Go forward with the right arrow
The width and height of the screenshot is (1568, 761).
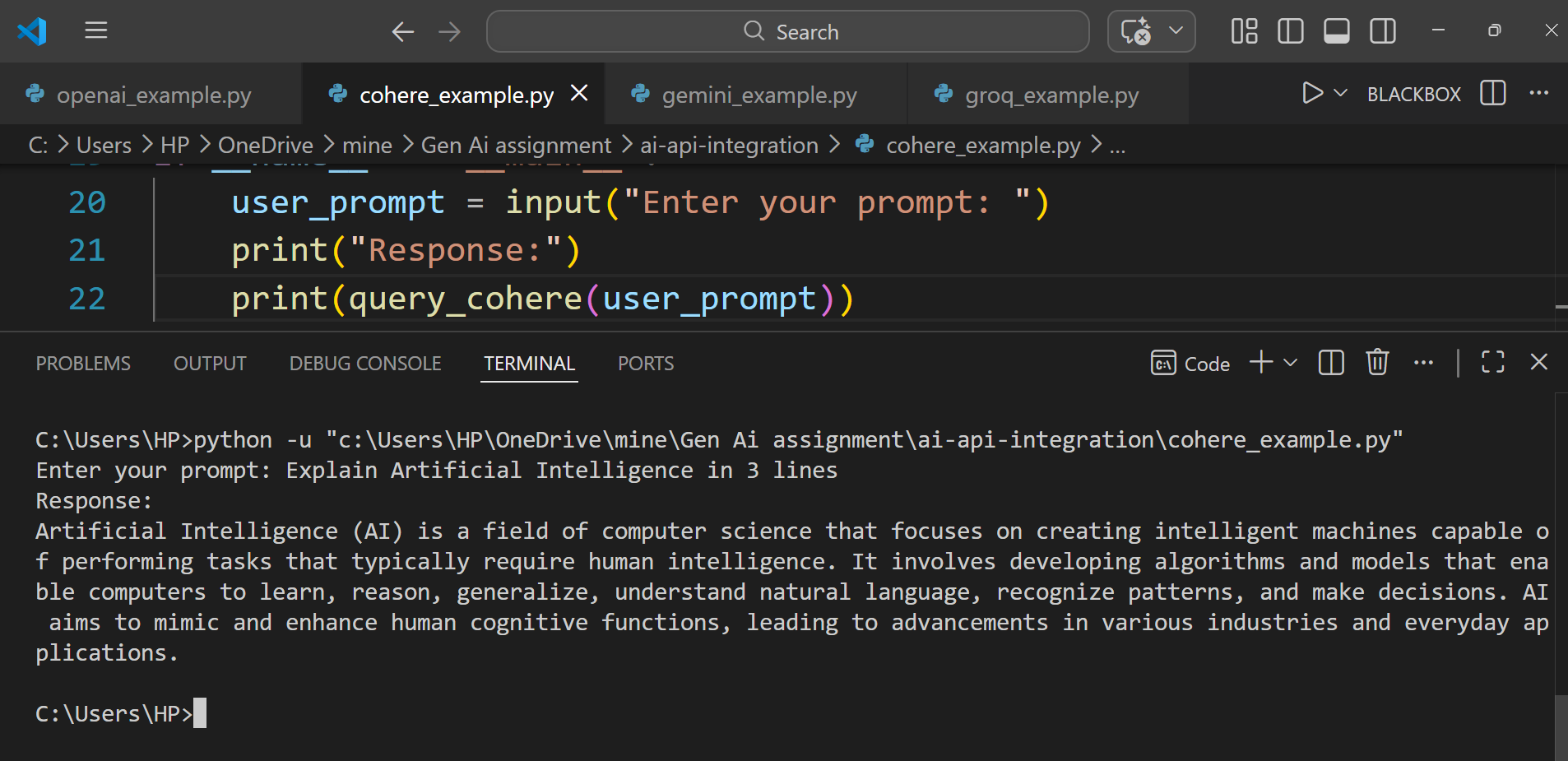(449, 32)
